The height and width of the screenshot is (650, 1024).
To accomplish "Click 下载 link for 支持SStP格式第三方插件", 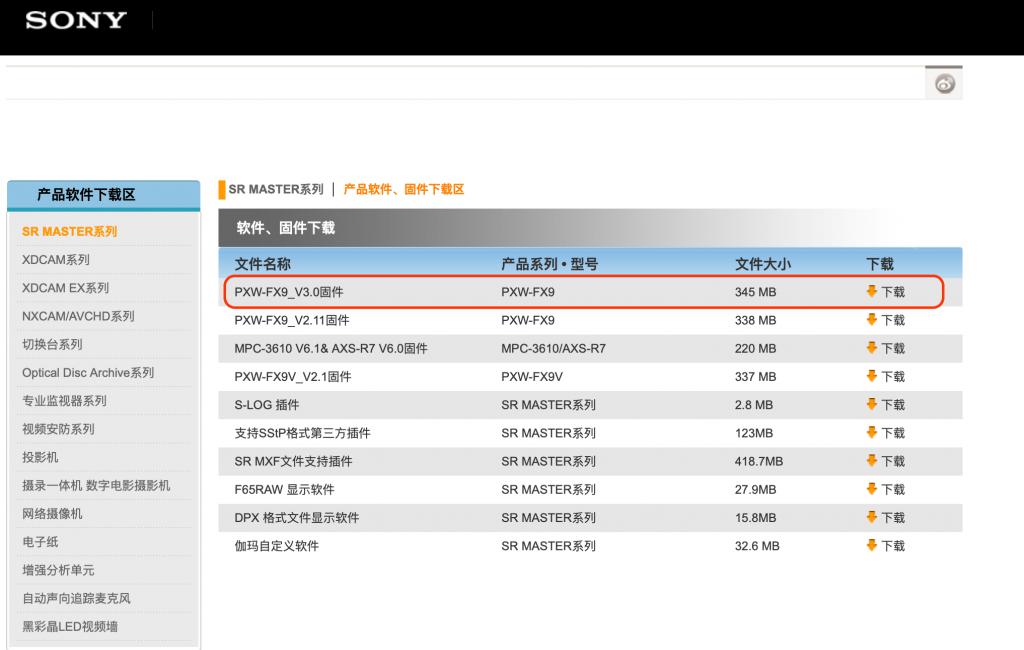I will coord(893,433).
